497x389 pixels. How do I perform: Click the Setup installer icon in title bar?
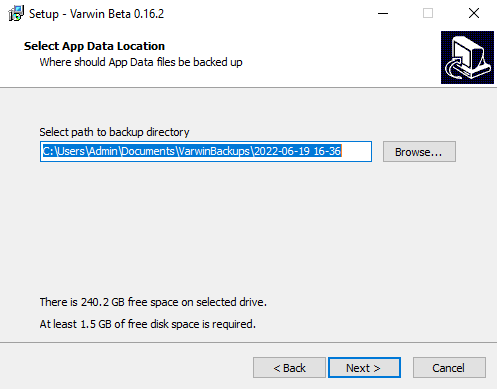click(x=16, y=14)
